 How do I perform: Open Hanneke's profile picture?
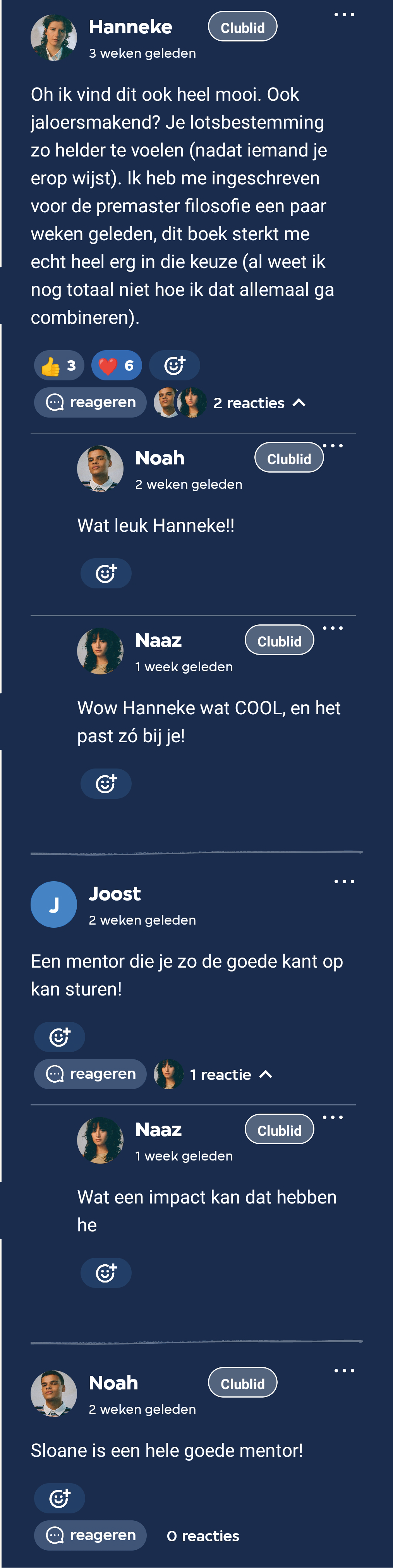point(53,38)
